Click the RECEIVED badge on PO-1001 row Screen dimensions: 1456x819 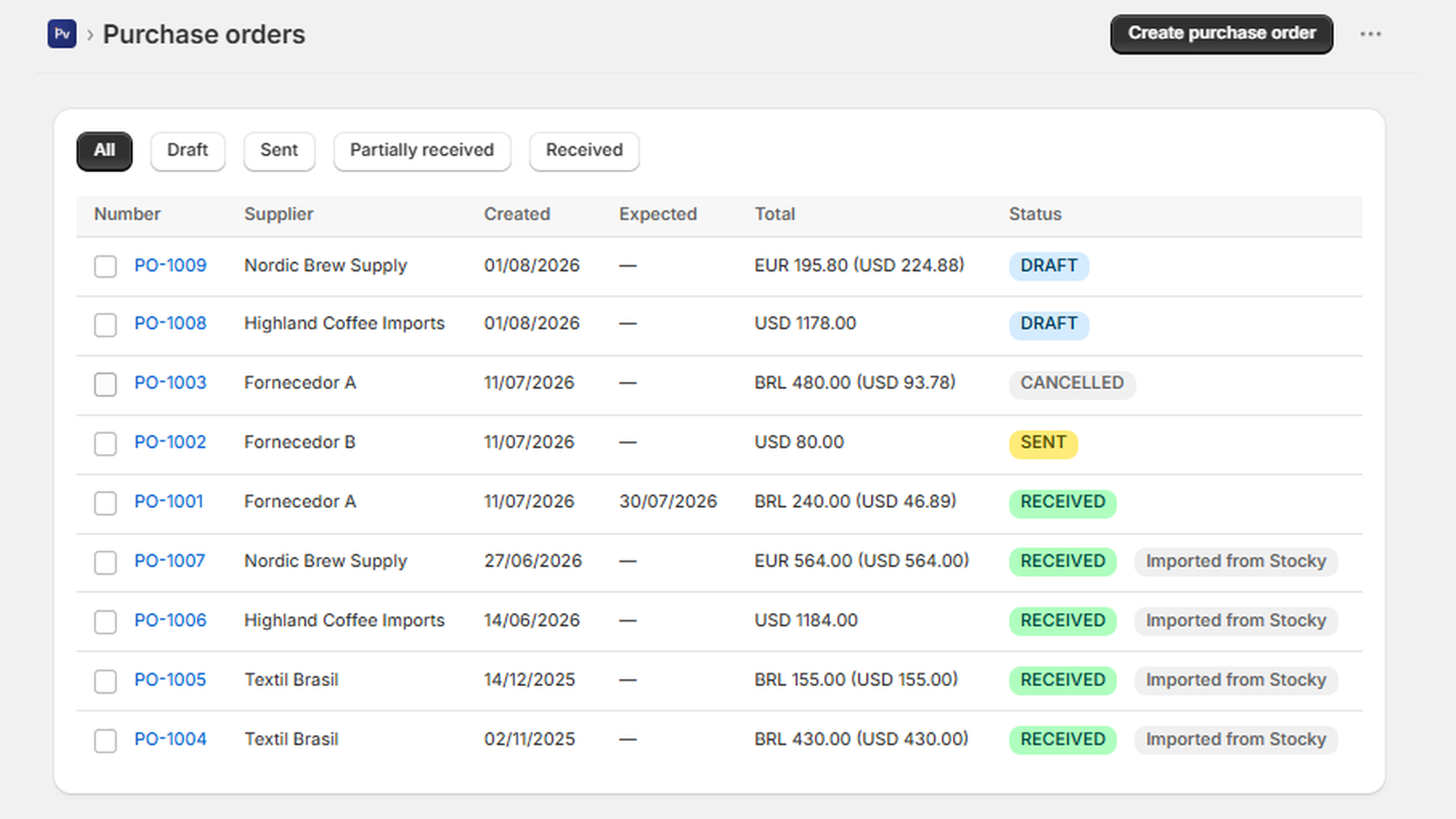click(1063, 502)
